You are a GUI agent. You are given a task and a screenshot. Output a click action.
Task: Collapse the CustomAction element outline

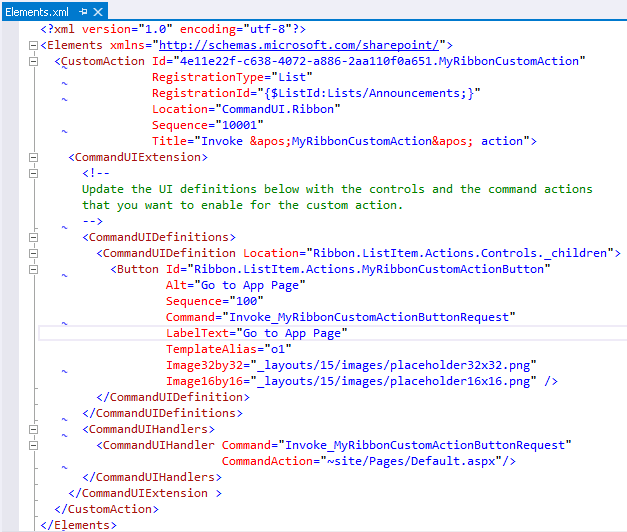34,62
